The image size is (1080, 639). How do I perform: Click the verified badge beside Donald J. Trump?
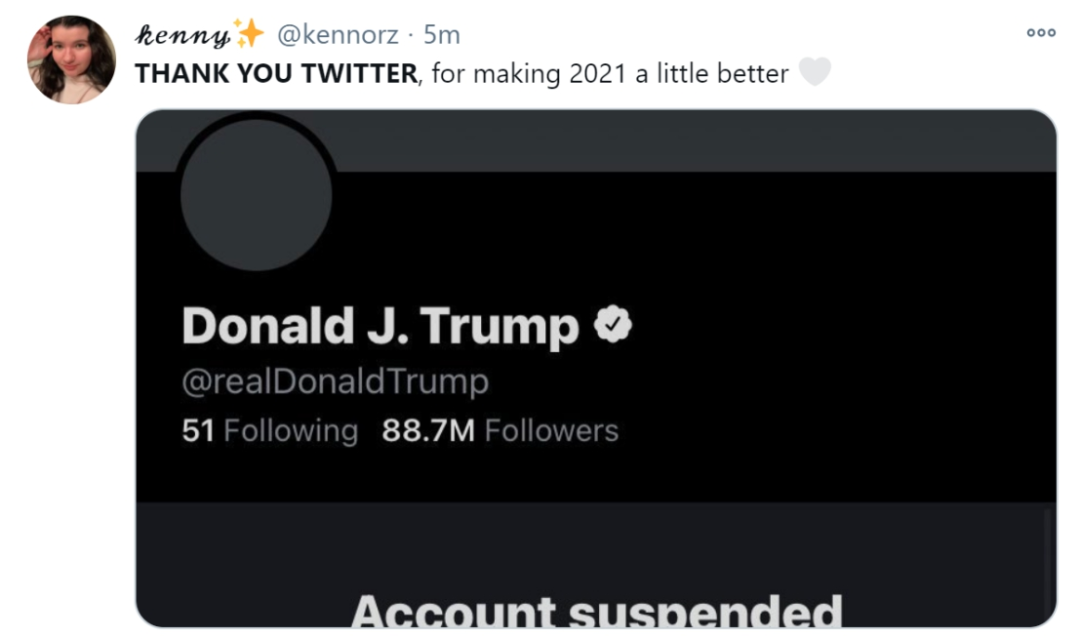point(612,324)
